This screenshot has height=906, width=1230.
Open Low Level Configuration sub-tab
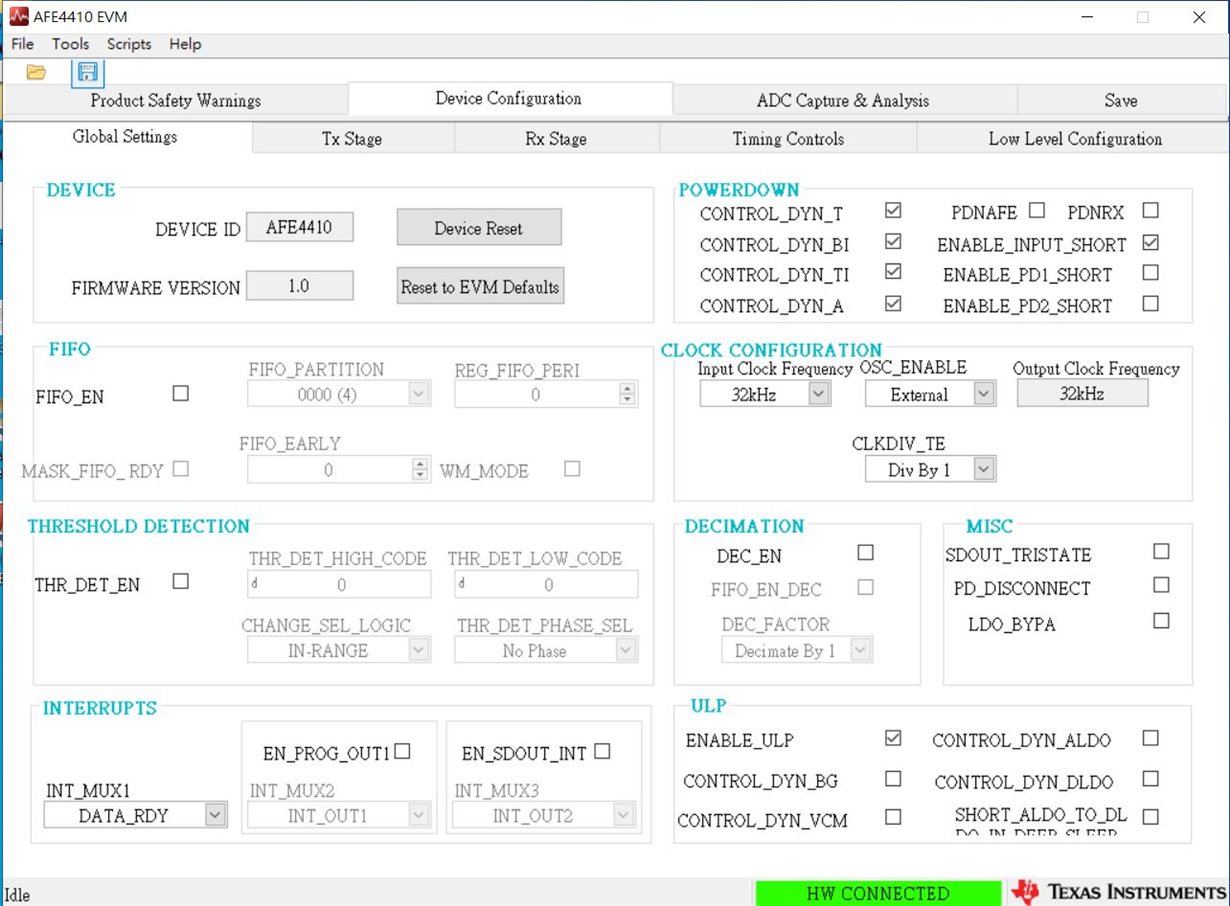(x=1075, y=139)
